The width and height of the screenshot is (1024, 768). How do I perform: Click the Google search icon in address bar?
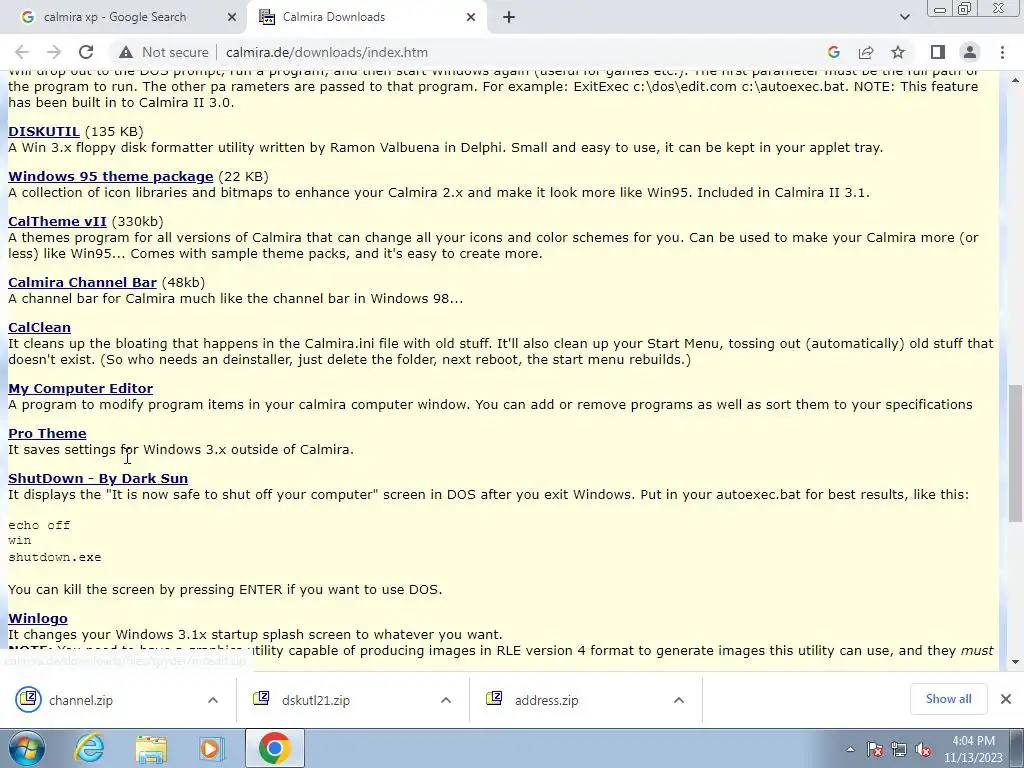(x=833, y=52)
